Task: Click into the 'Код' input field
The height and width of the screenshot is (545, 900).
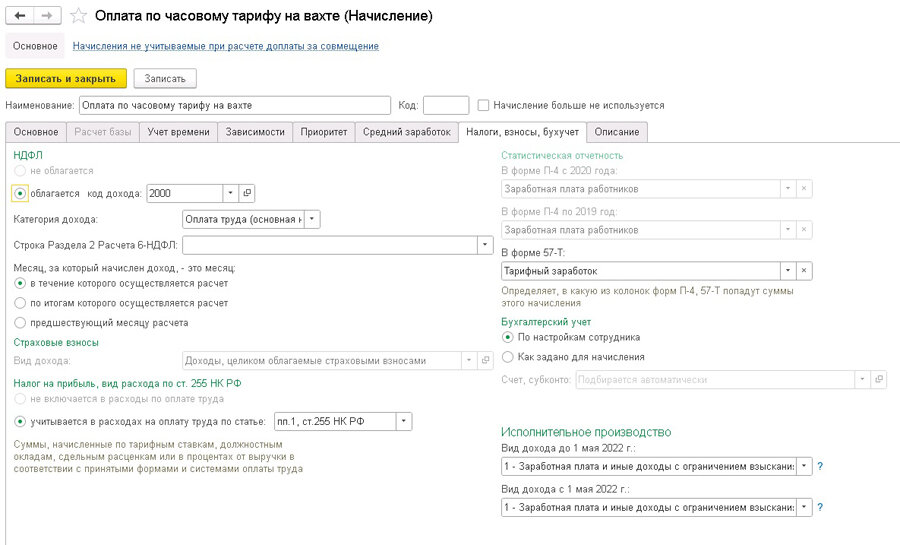Action: [446, 106]
